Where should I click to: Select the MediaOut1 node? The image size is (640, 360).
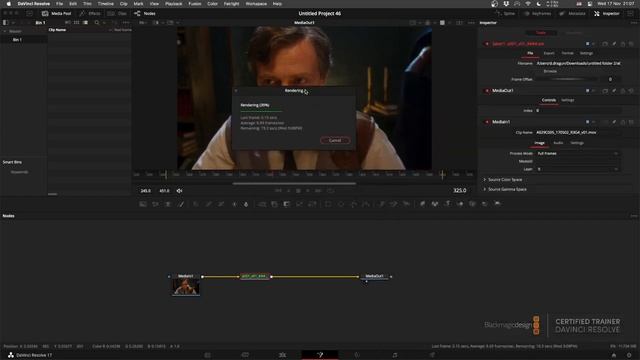tap(374, 276)
